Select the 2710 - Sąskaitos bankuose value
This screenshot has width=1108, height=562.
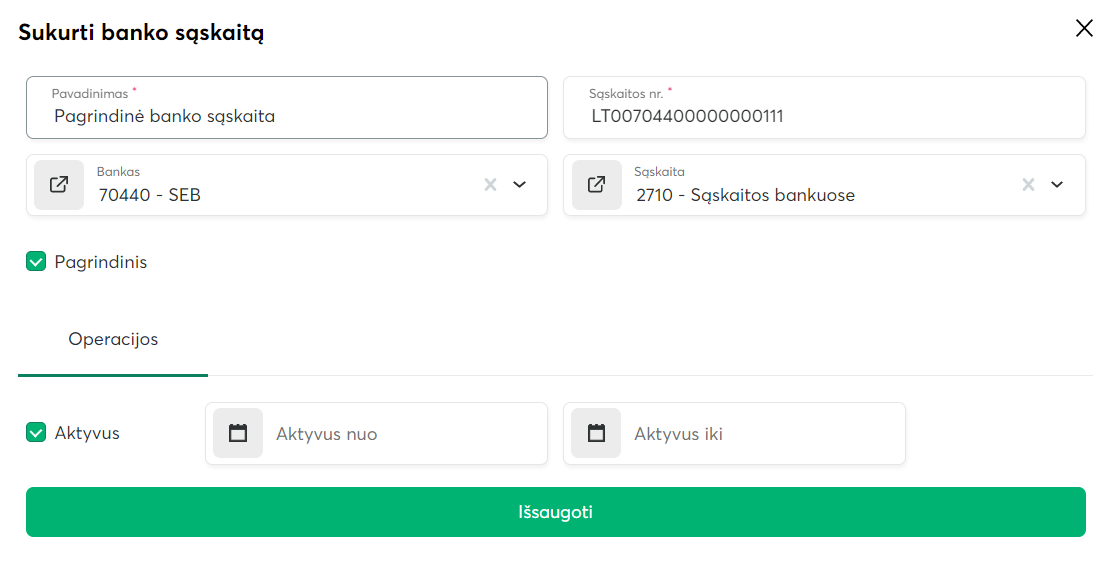pyautogui.click(x=745, y=195)
